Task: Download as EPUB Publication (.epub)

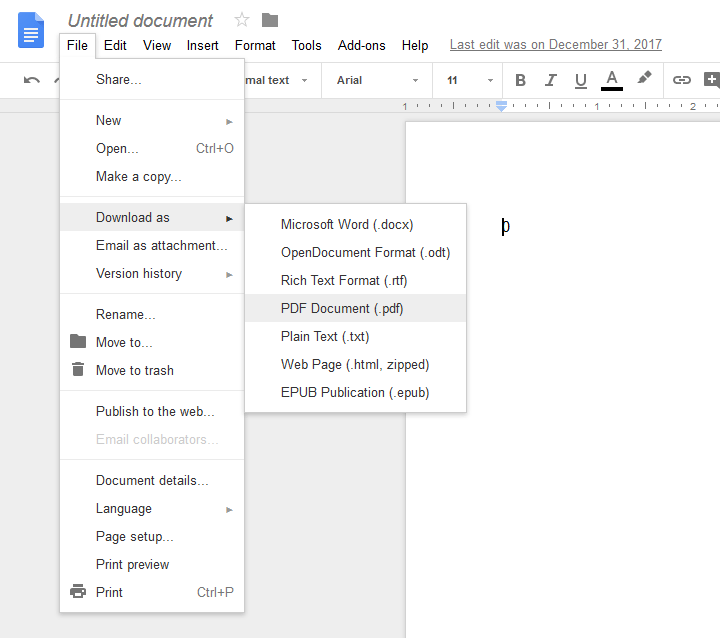Action: (x=355, y=392)
